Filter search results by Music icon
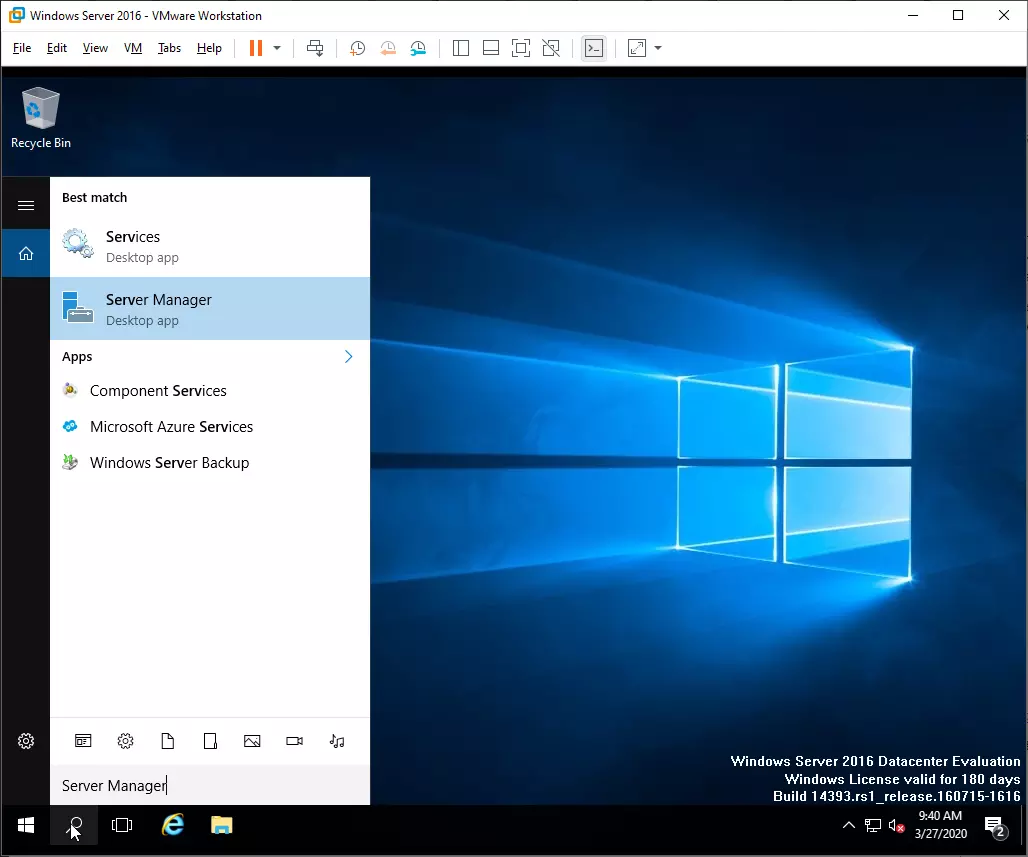The image size is (1028, 857). [x=337, y=741]
